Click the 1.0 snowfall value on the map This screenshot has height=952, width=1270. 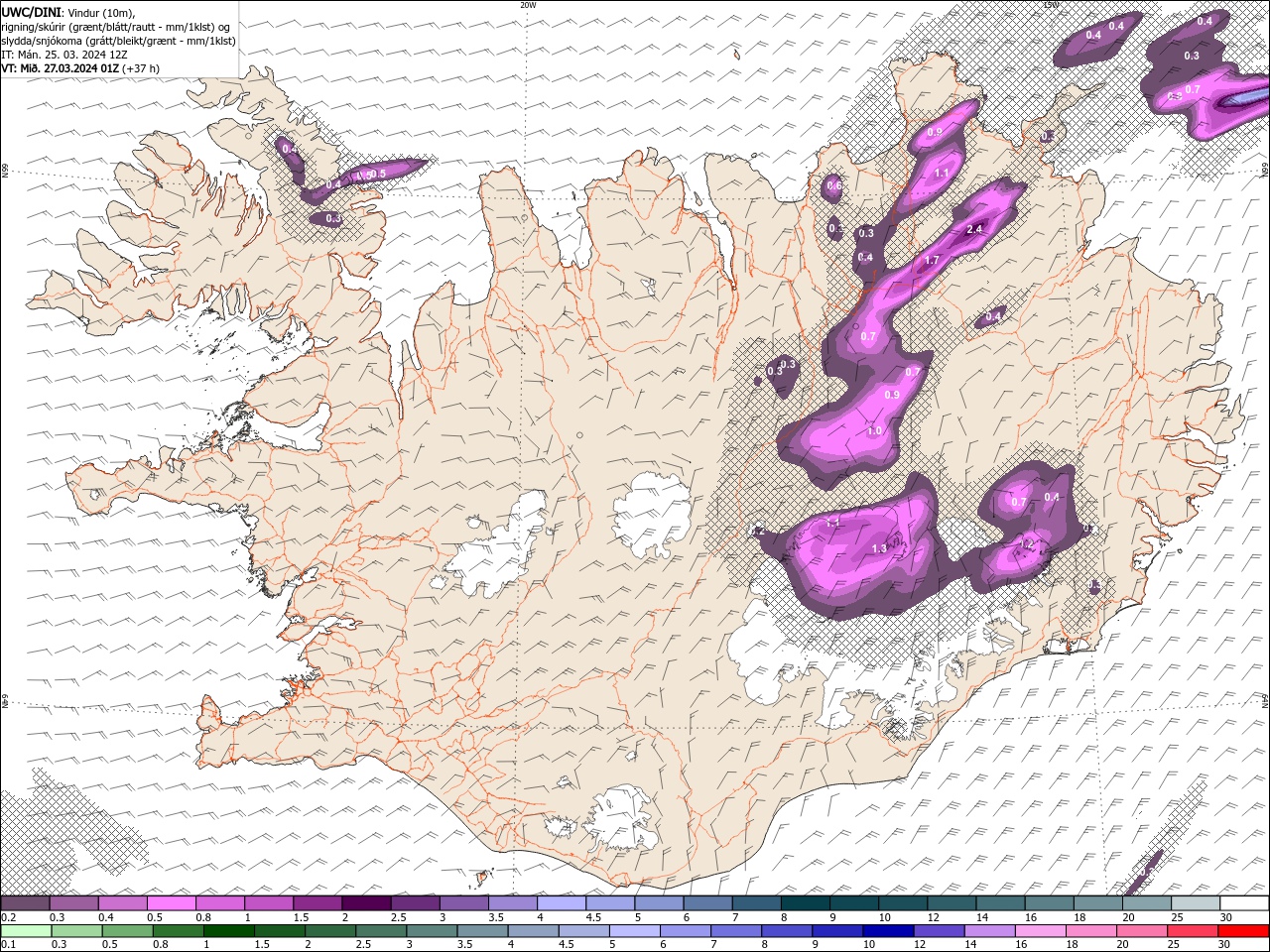[x=874, y=430]
